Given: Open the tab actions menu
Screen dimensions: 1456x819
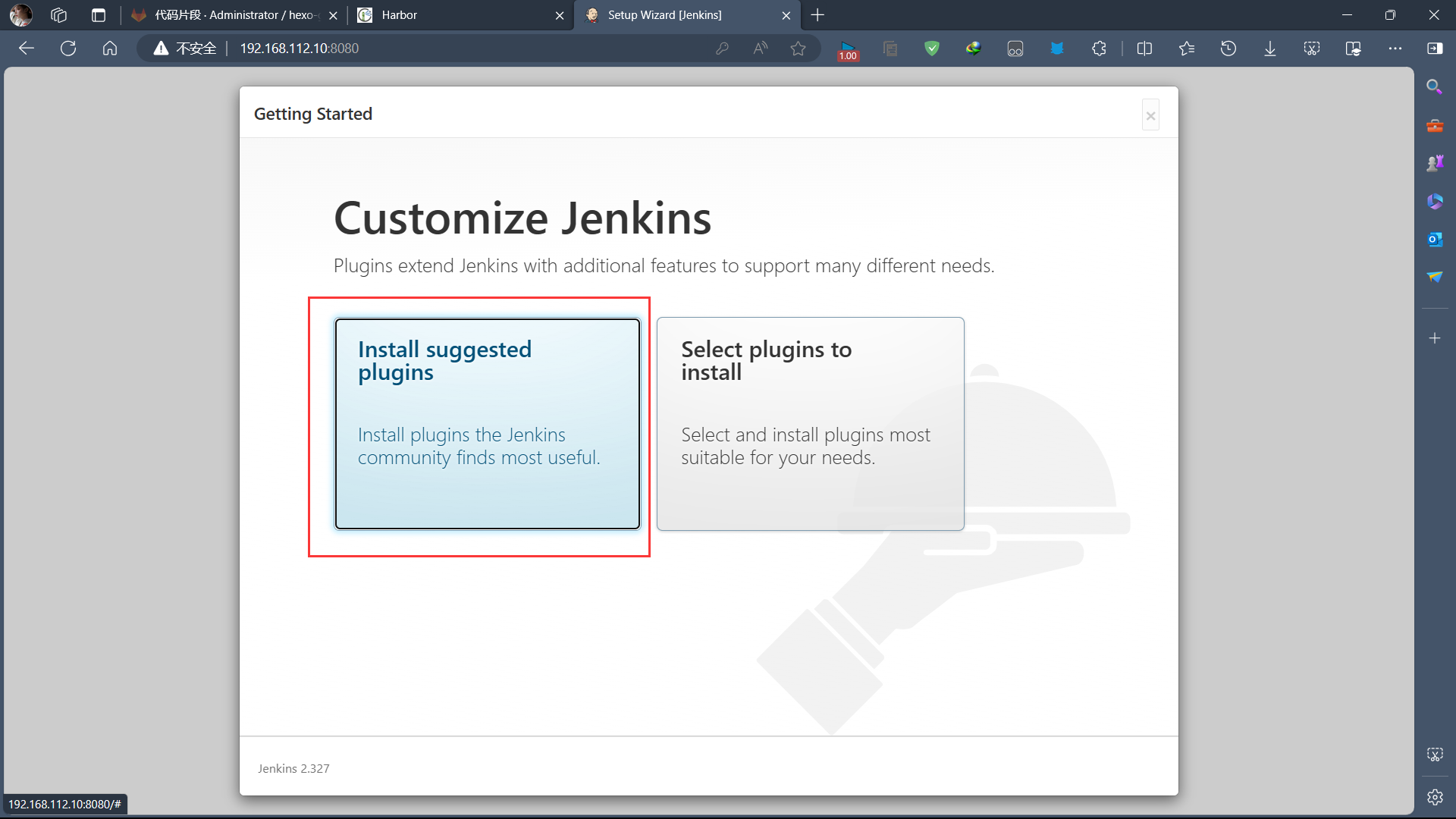Looking at the screenshot, I should click(x=99, y=15).
